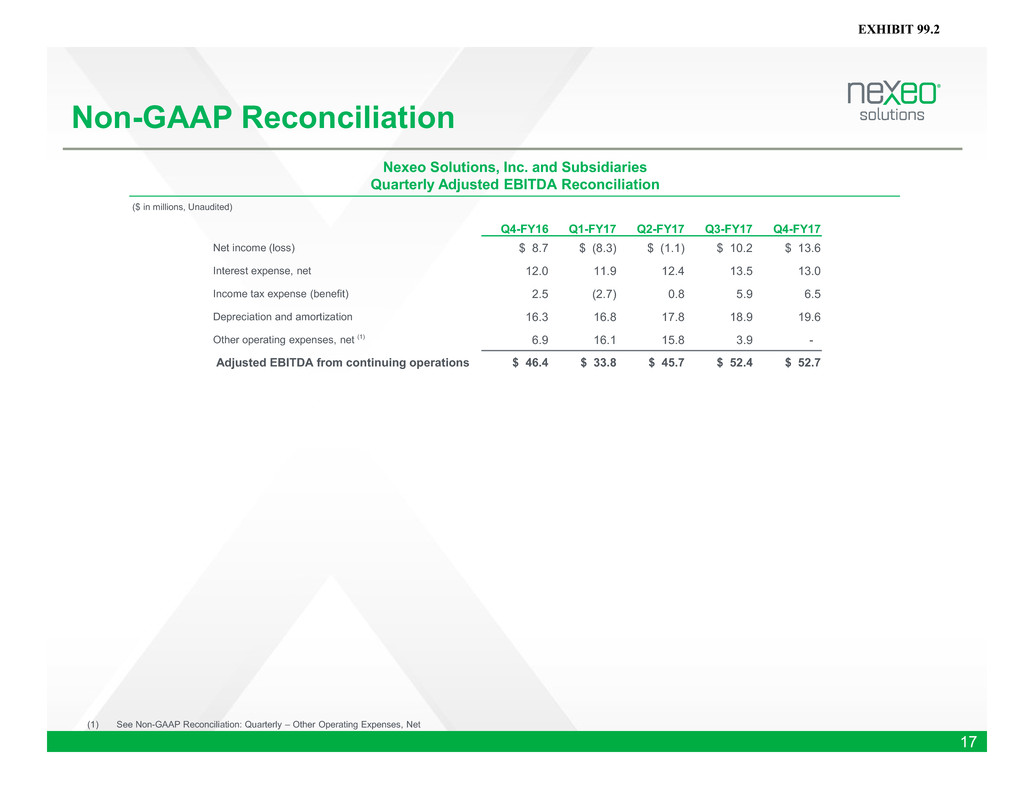This screenshot has width=1034, height=799.
Task: Click the Other operating expenses, net row label
Action: [x=288, y=340]
